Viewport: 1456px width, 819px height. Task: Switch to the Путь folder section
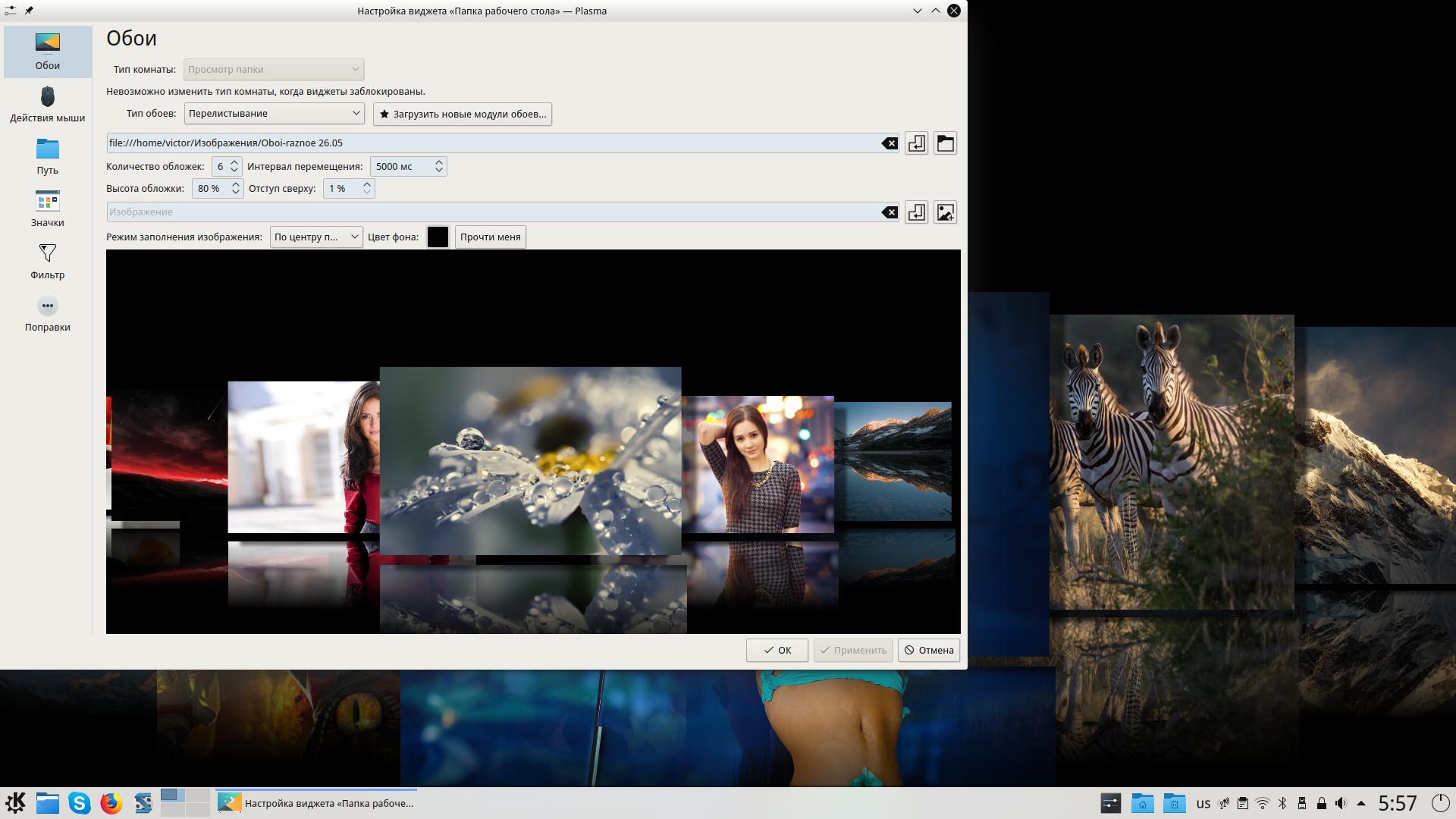pyautogui.click(x=47, y=156)
